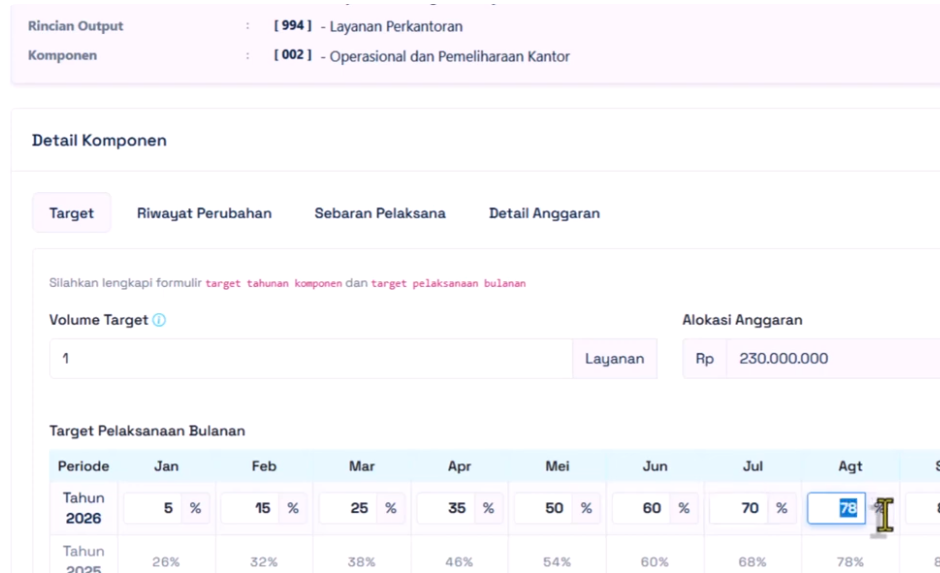The height and width of the screenshot is (573, 940).
Task: Select the Mar 2026 target input
Action: coord(348,508)
